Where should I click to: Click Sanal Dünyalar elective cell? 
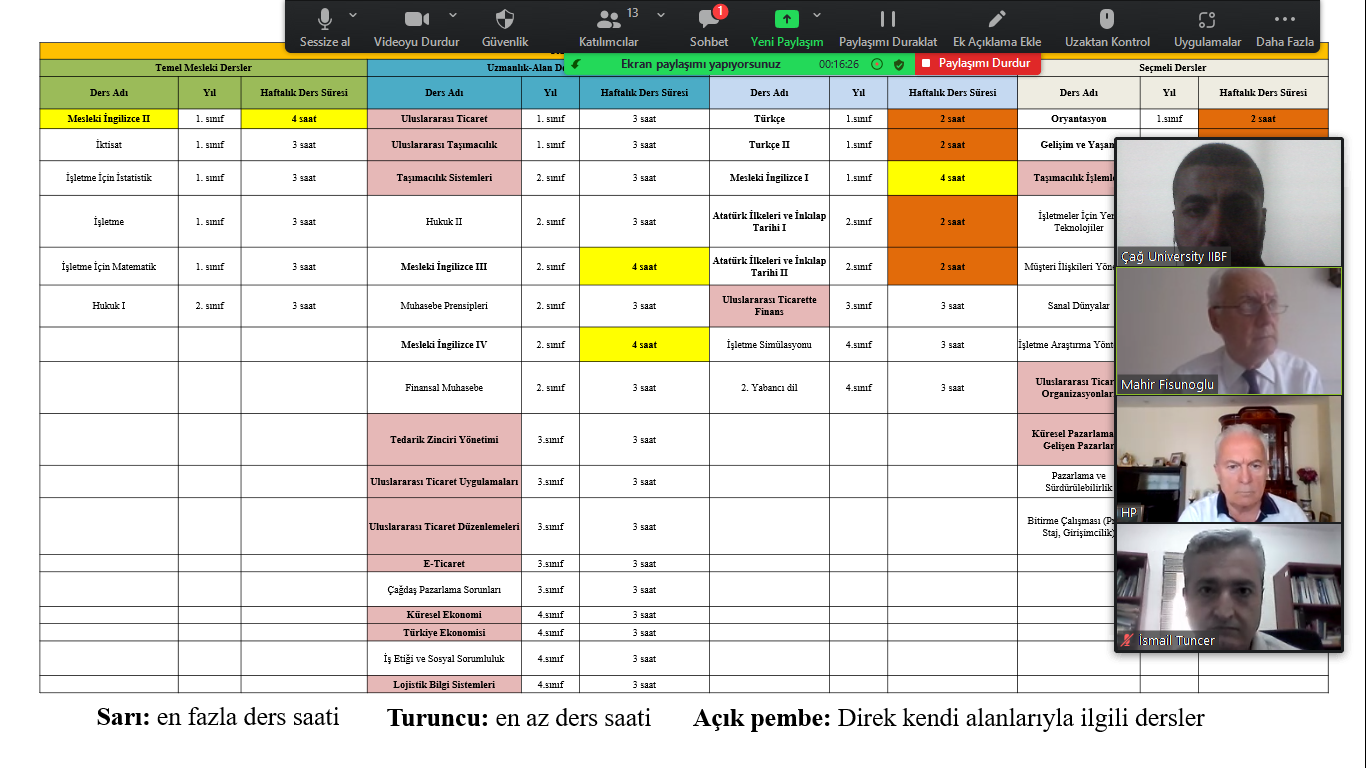tap(1067, 306)
